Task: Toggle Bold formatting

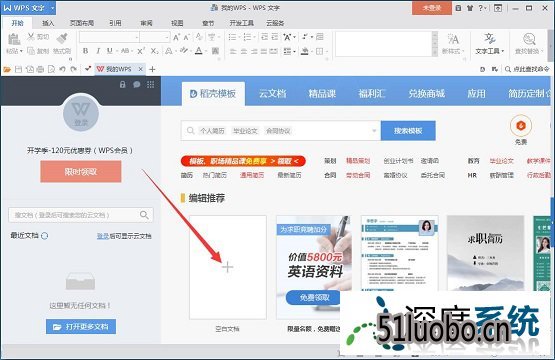Action: coord(85,51)
